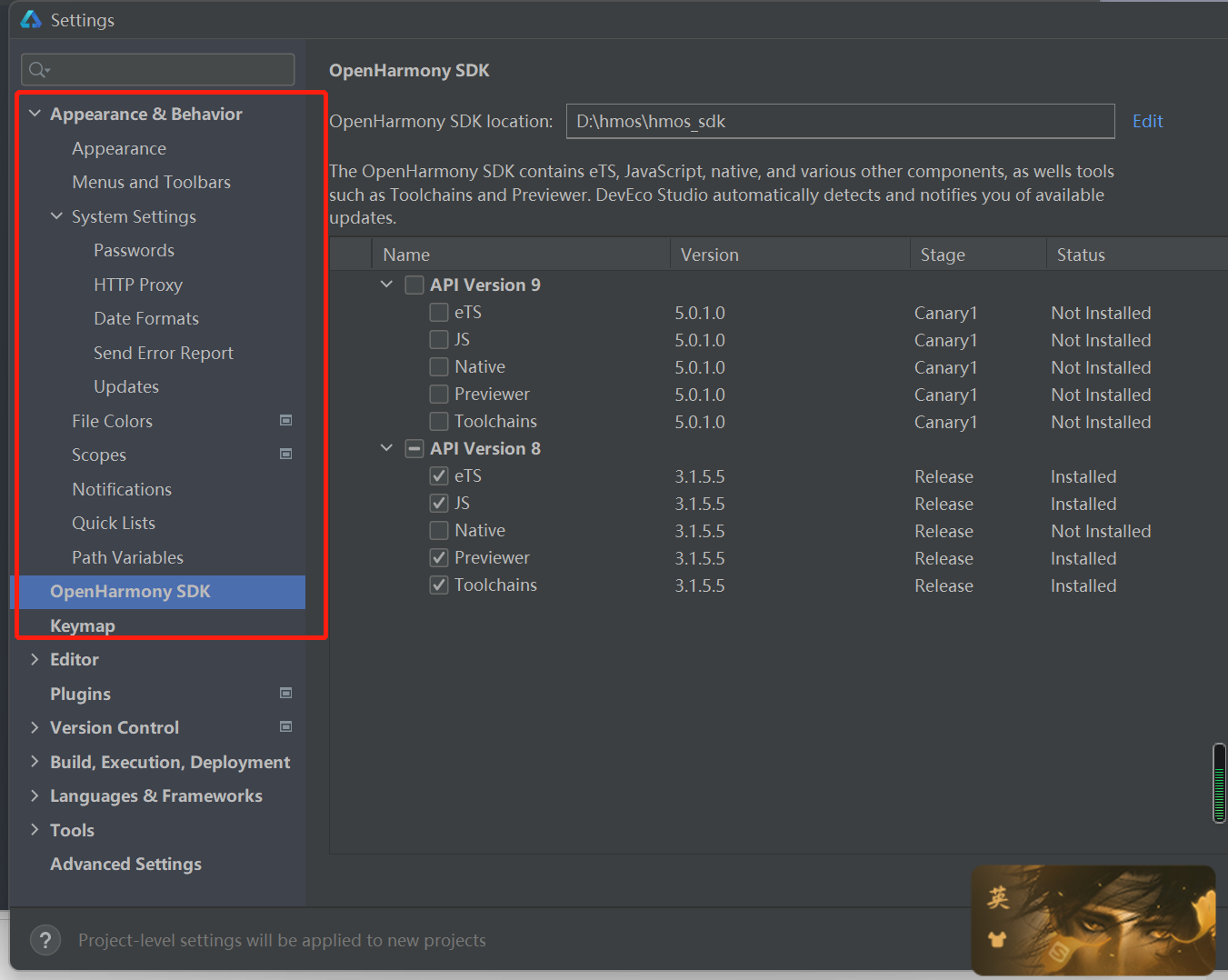Collapse the API Version 8 group
This screenshot has height=980, width=1228.
pyautogui.click(x=386, y=448)
